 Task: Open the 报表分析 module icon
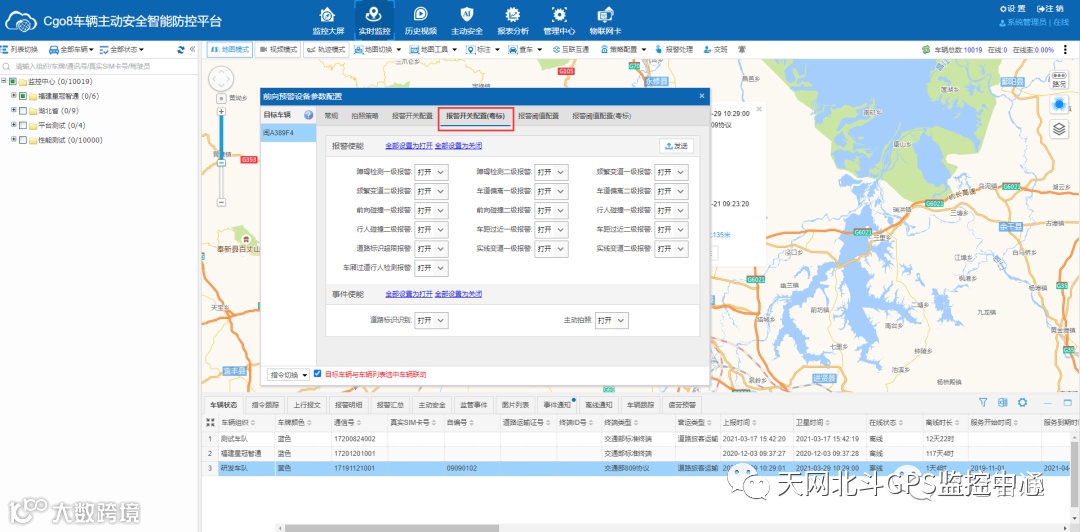tap(512, 14)
